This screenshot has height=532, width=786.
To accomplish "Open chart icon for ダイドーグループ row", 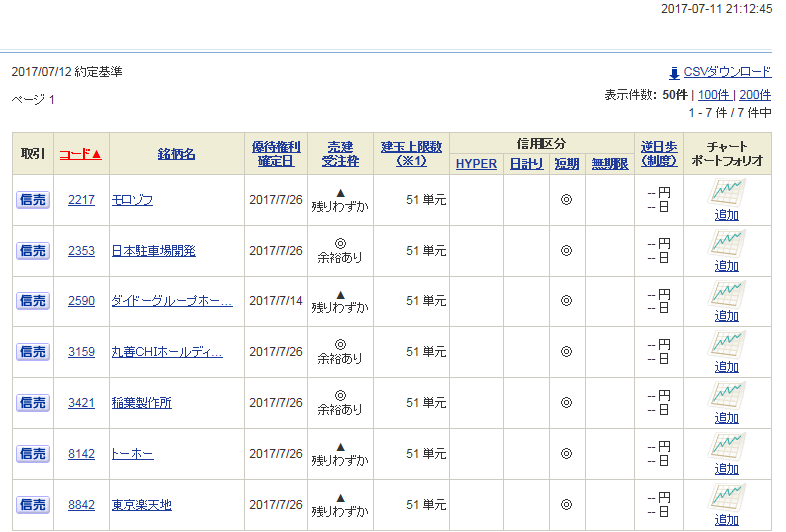I will [727, 294].
